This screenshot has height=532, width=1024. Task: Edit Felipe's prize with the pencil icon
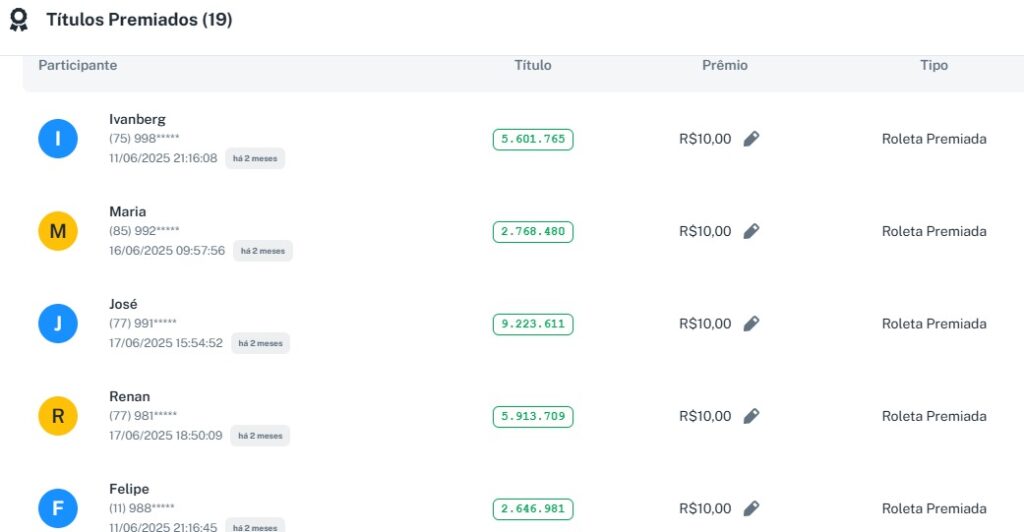point(751,509)
